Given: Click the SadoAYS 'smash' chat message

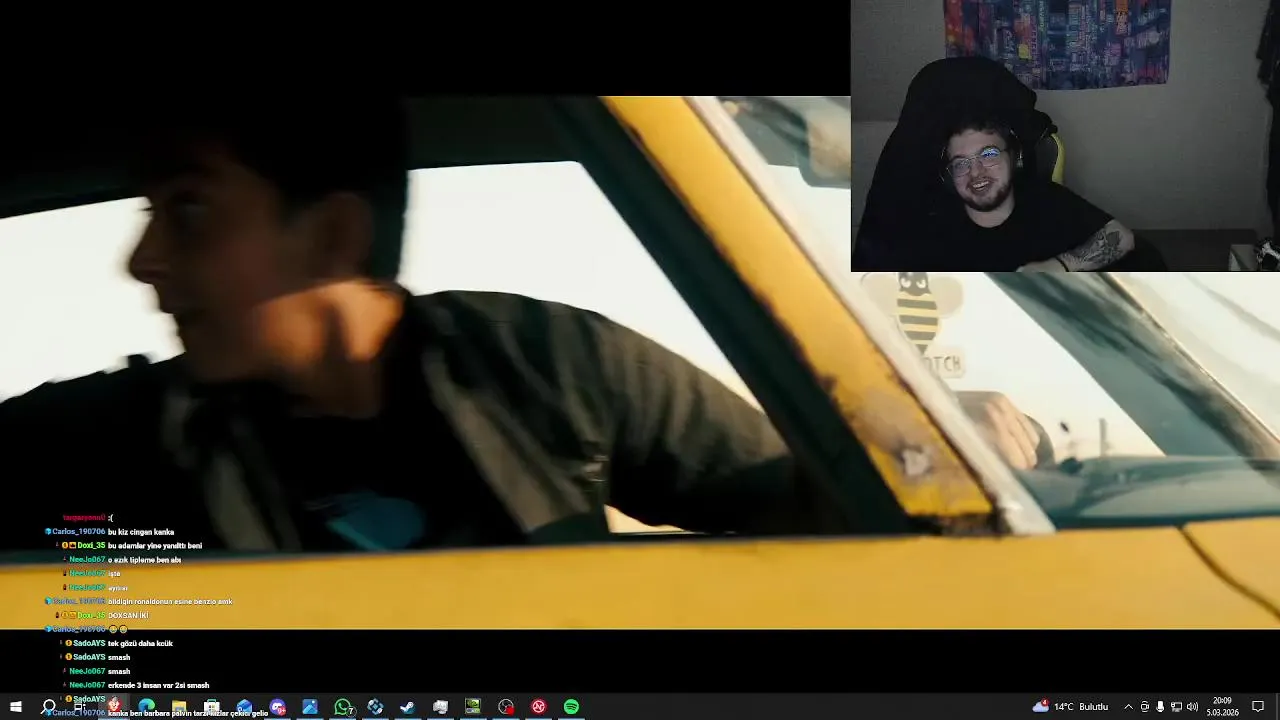Looking at the screenshot, I should pyautogui.click(x=119, y=657).
